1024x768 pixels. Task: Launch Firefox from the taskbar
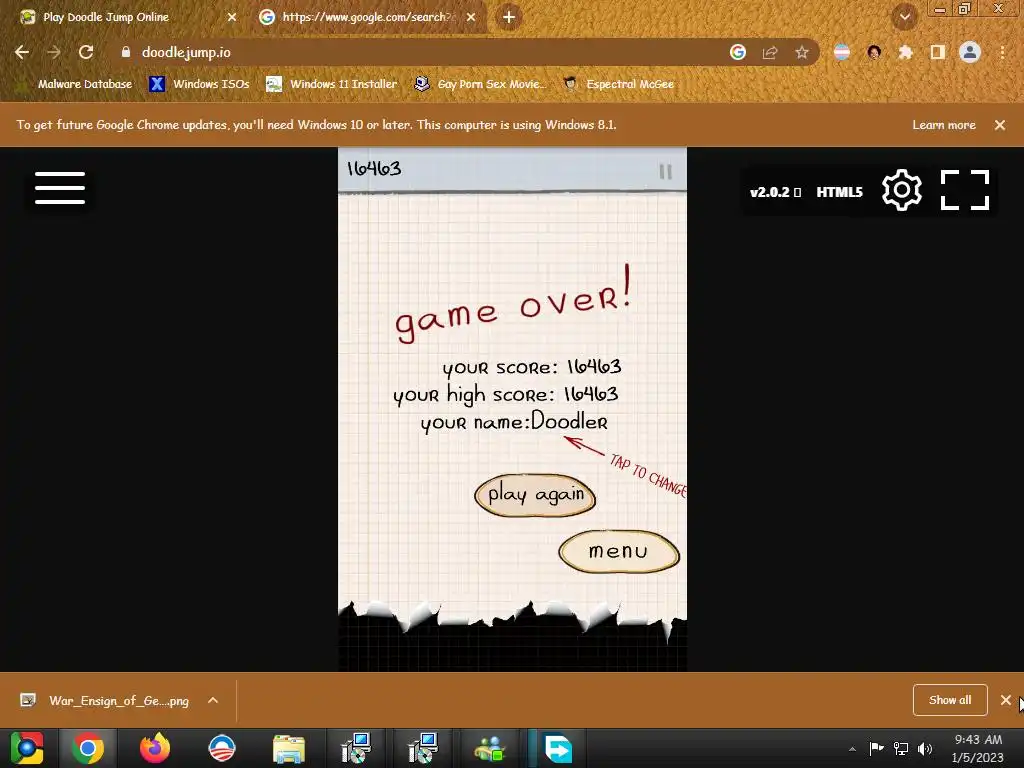click(155, 748)
